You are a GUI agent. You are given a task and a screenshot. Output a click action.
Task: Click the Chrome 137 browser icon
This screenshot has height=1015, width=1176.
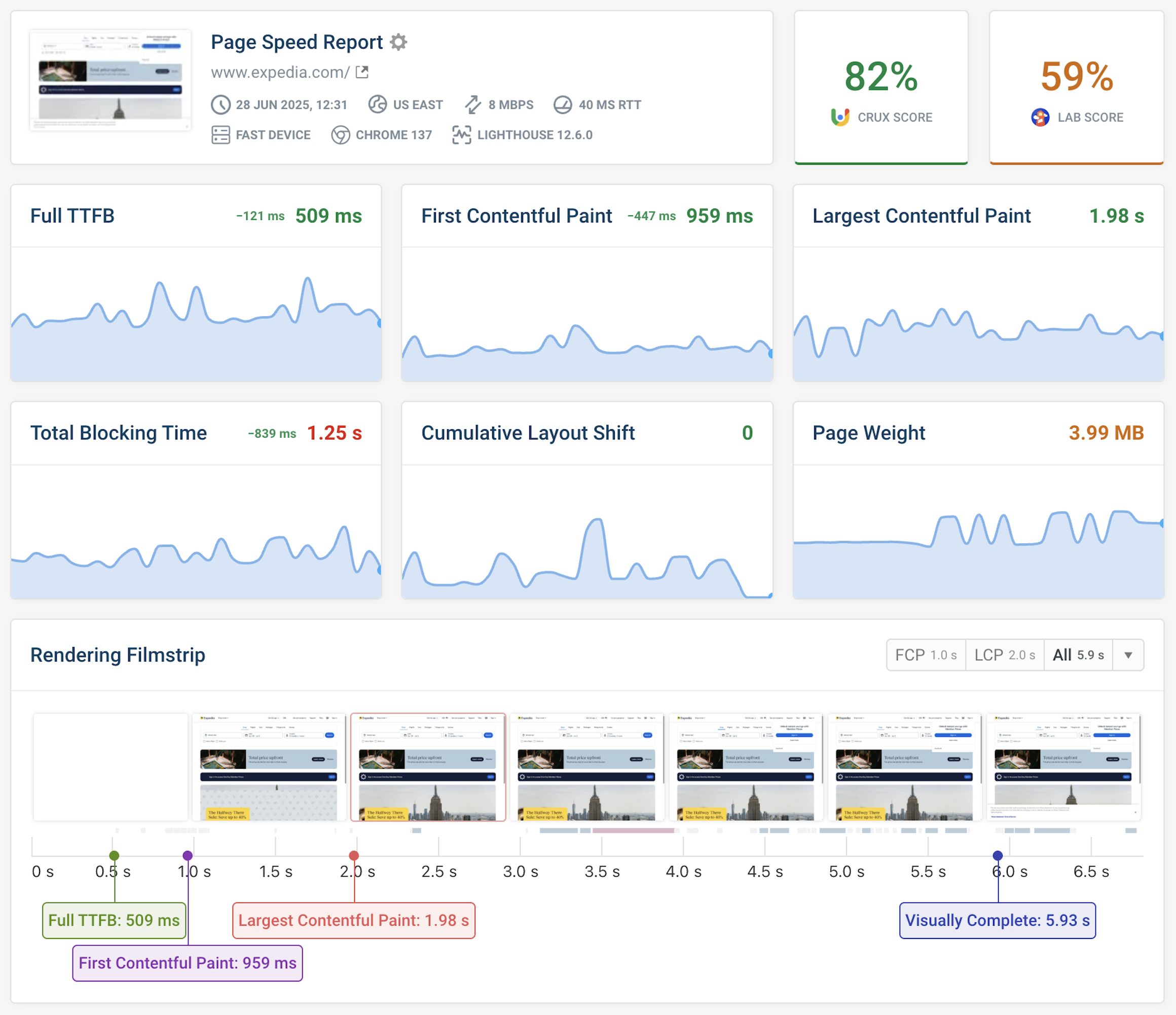pyautogui.click(x=341, y=135)
